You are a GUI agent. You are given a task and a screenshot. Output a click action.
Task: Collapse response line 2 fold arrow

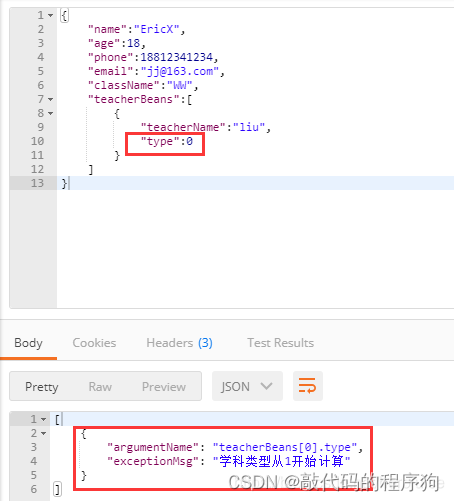click(44, 433)
